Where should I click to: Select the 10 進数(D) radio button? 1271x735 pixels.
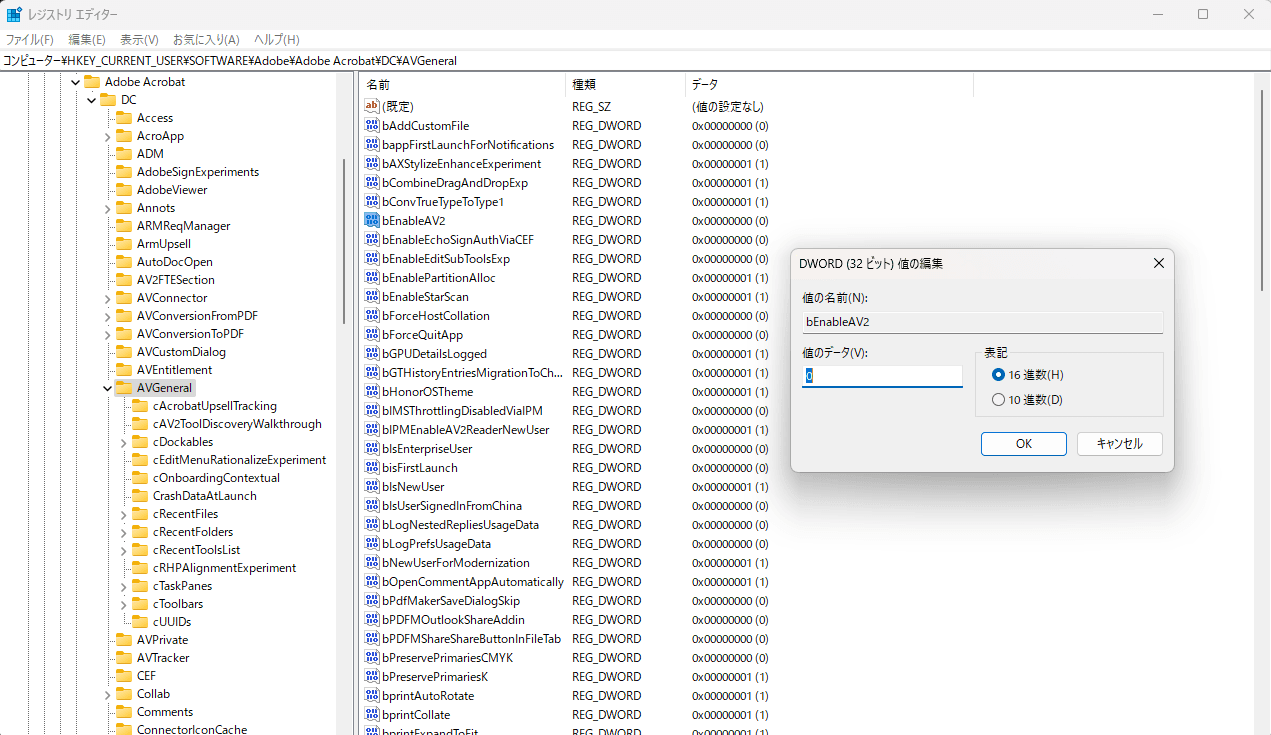coord(998,400)
